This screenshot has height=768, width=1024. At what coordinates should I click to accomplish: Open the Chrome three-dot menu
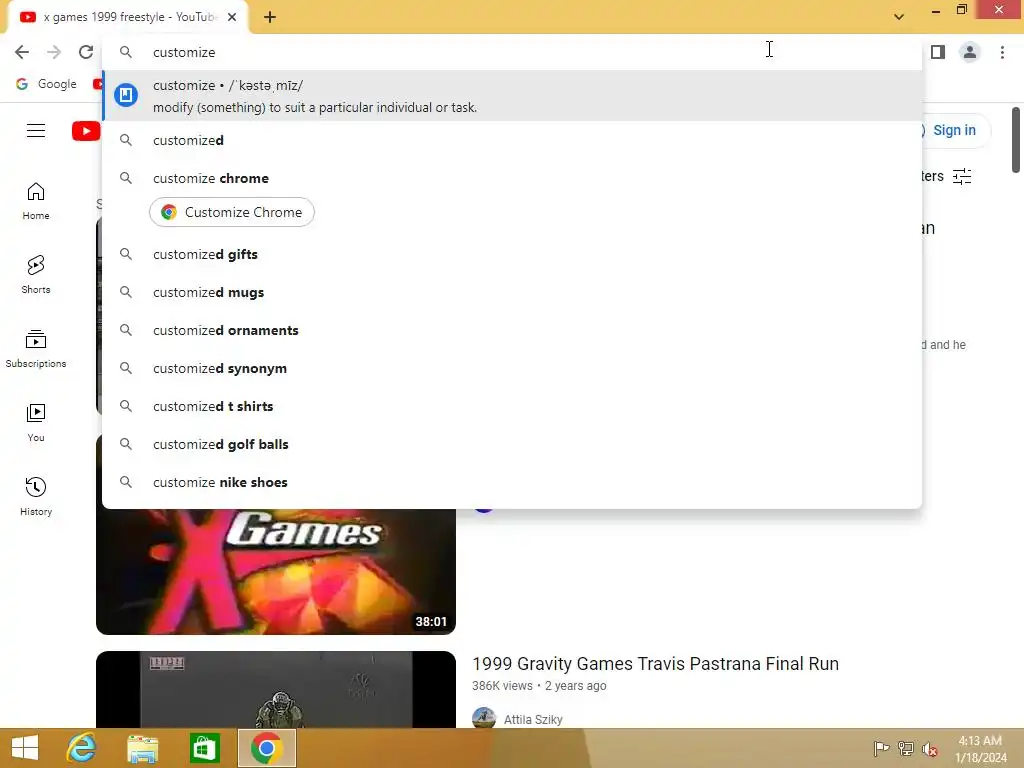coord(1002,52)
